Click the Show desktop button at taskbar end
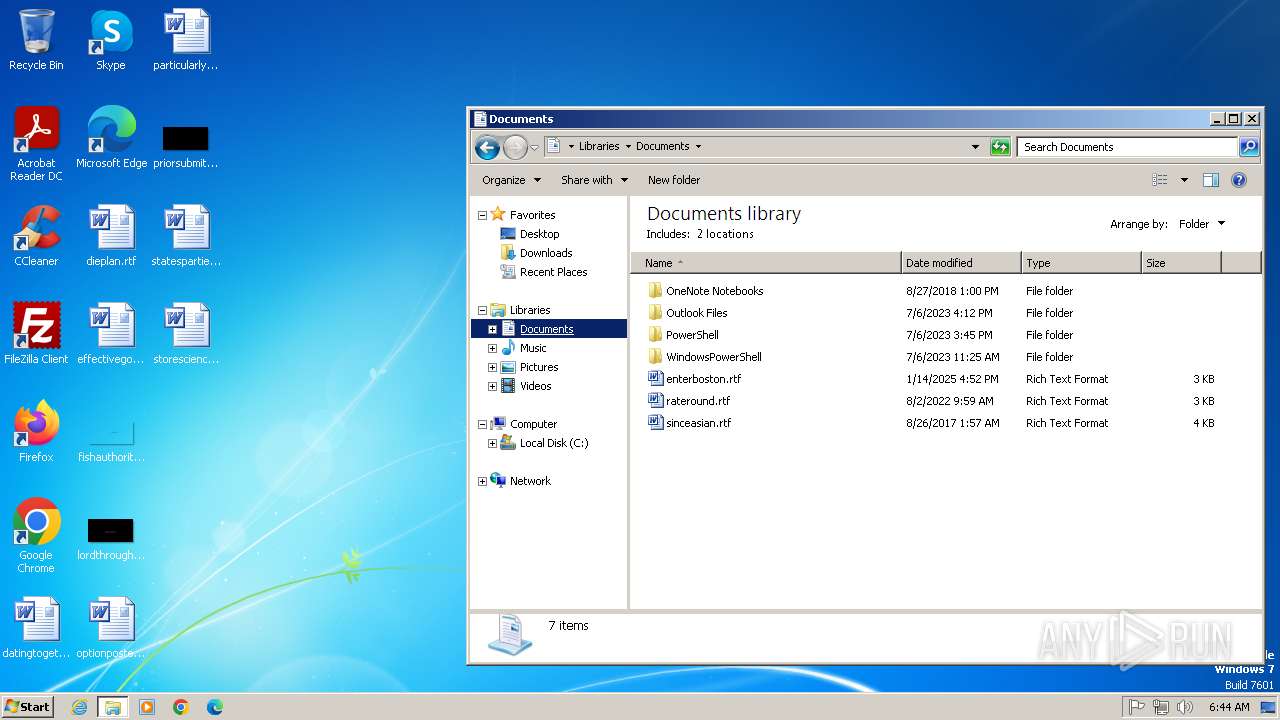 pos(1269,707)
